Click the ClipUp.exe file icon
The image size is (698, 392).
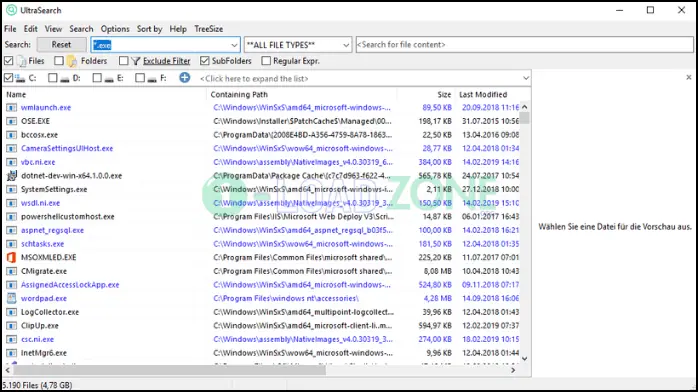[x=12, y=326]
